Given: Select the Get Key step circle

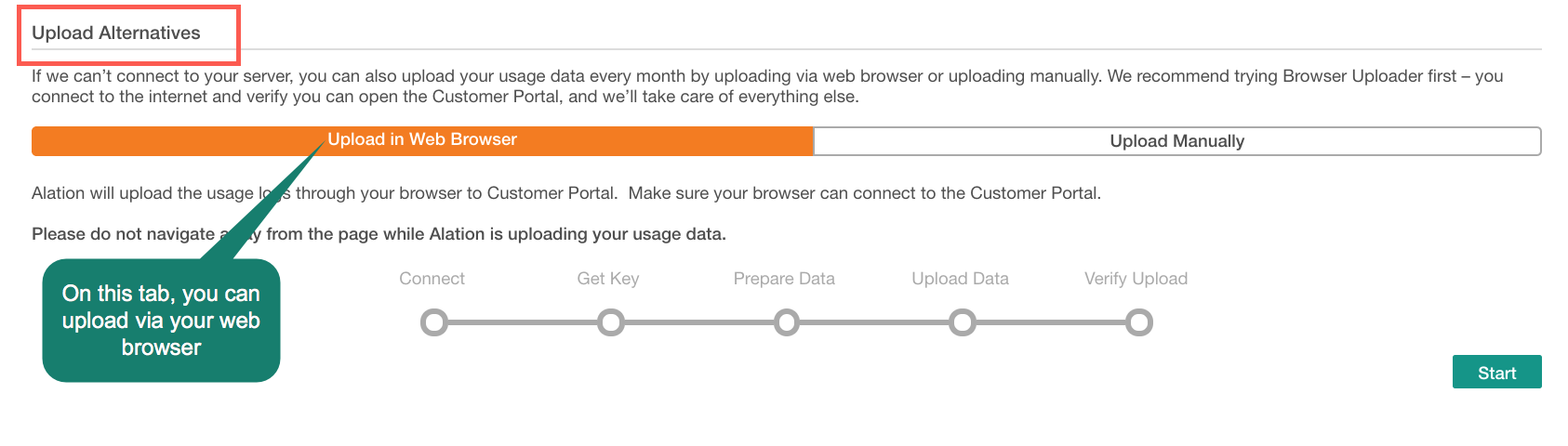Looking at the screenshot, I should coord(610,322).
